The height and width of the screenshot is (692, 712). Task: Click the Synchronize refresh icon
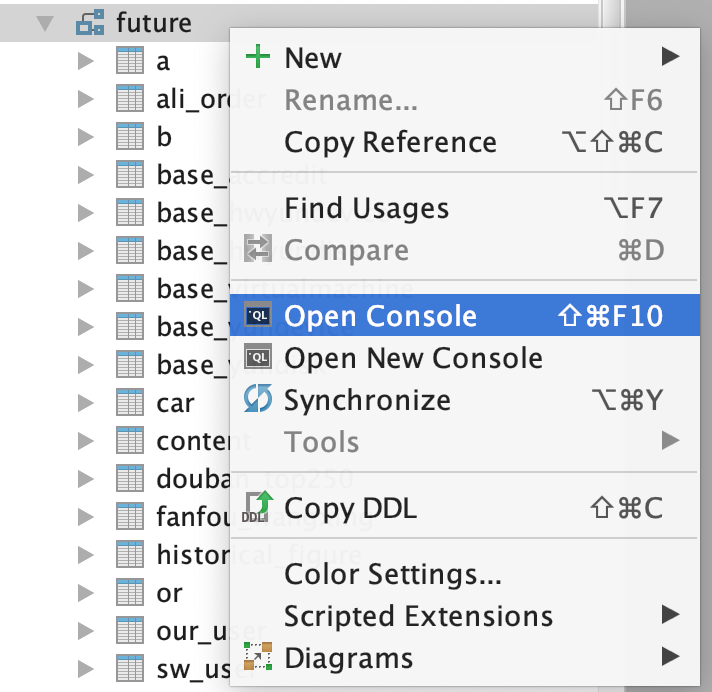pos(258,400)
